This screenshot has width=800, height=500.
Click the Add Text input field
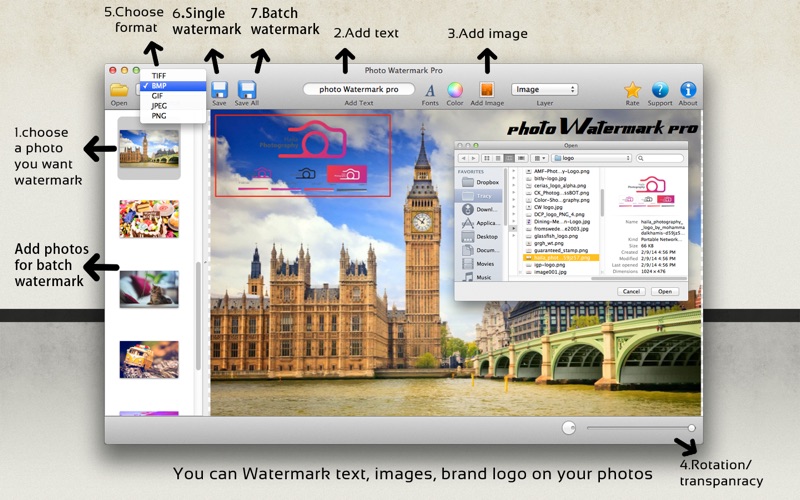tap(359, 89)
